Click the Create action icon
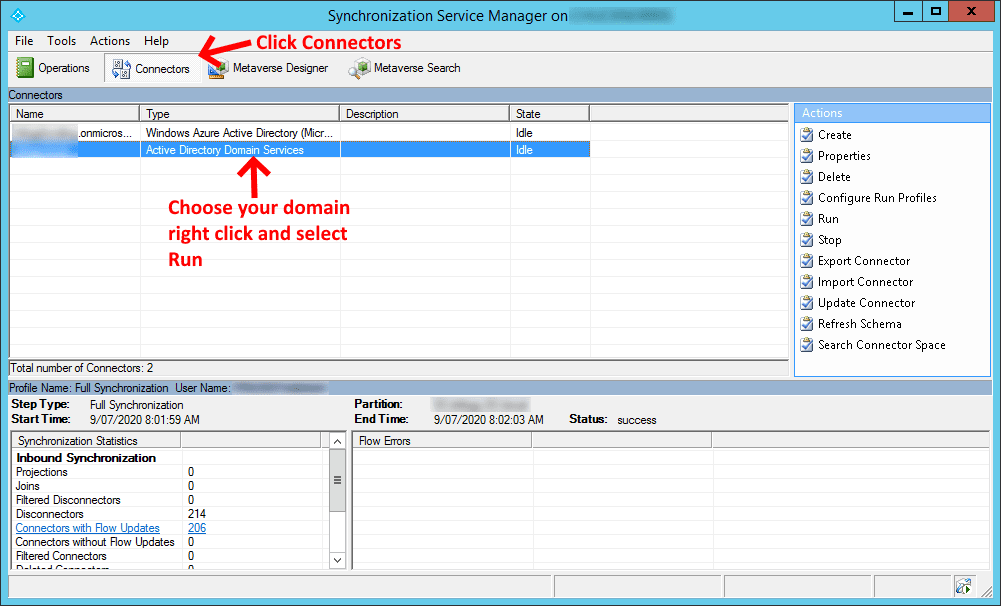1001x606 pixels. click(x=807, y=135)
